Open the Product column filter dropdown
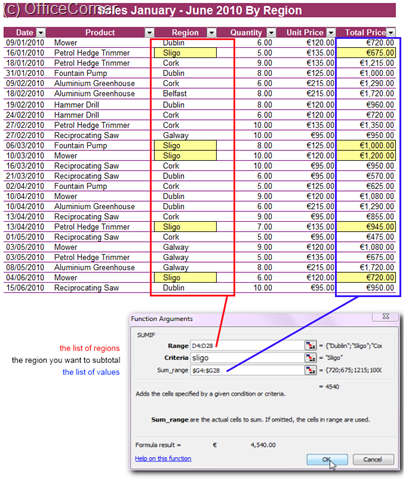Screen dimensions: 409x480 coord(149,32)
